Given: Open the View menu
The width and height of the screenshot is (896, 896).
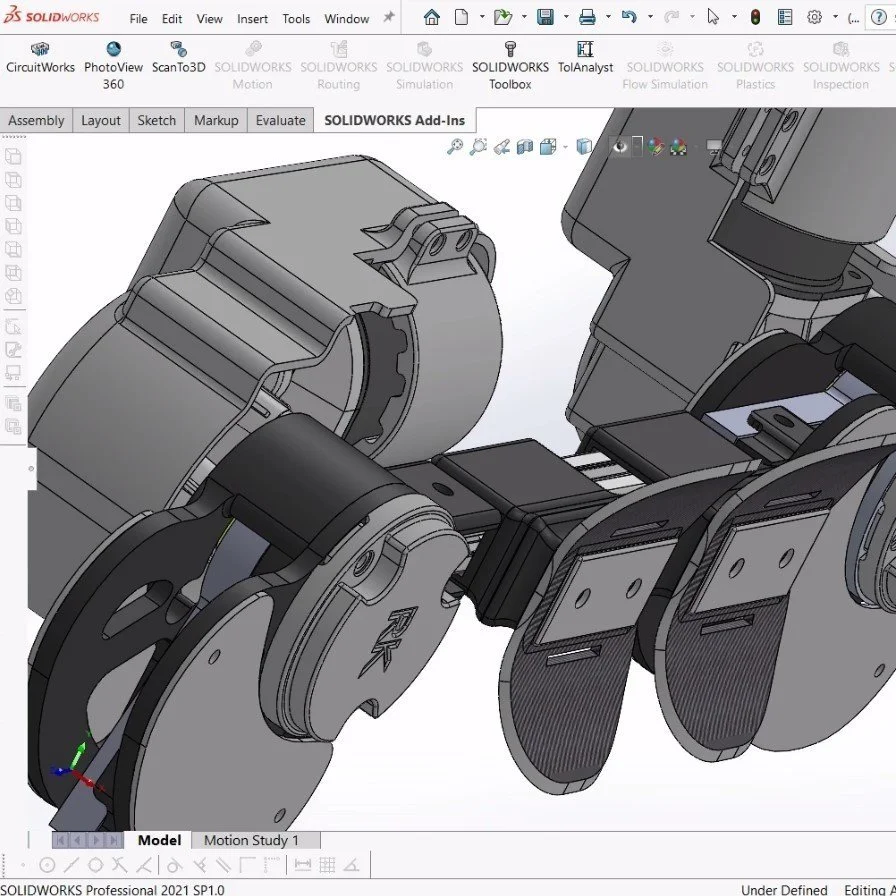Looking at the screenshot, I should coord(209,19).
